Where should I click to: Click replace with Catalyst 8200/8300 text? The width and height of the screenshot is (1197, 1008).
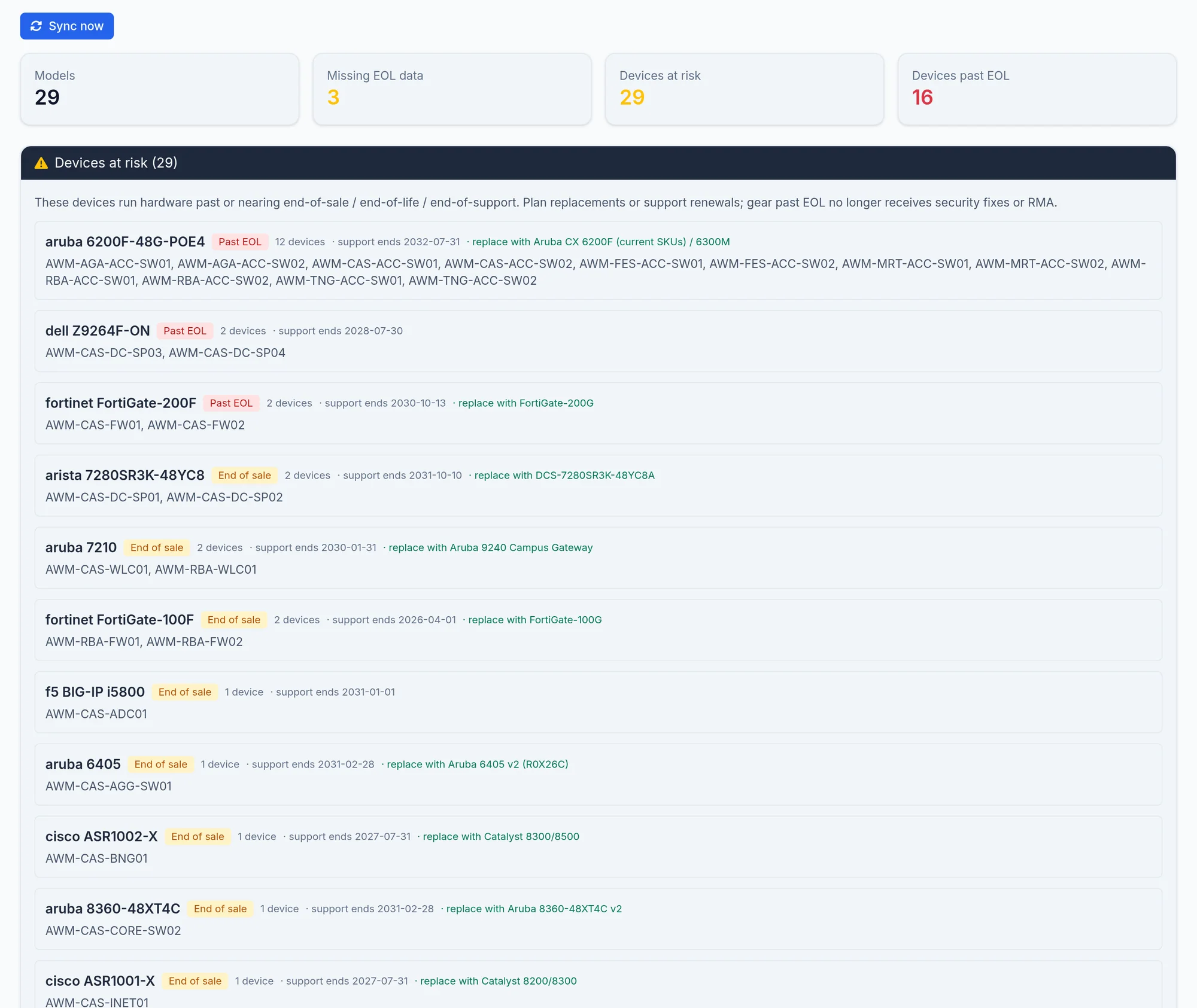pyautogui.click(x=499, y=982)
